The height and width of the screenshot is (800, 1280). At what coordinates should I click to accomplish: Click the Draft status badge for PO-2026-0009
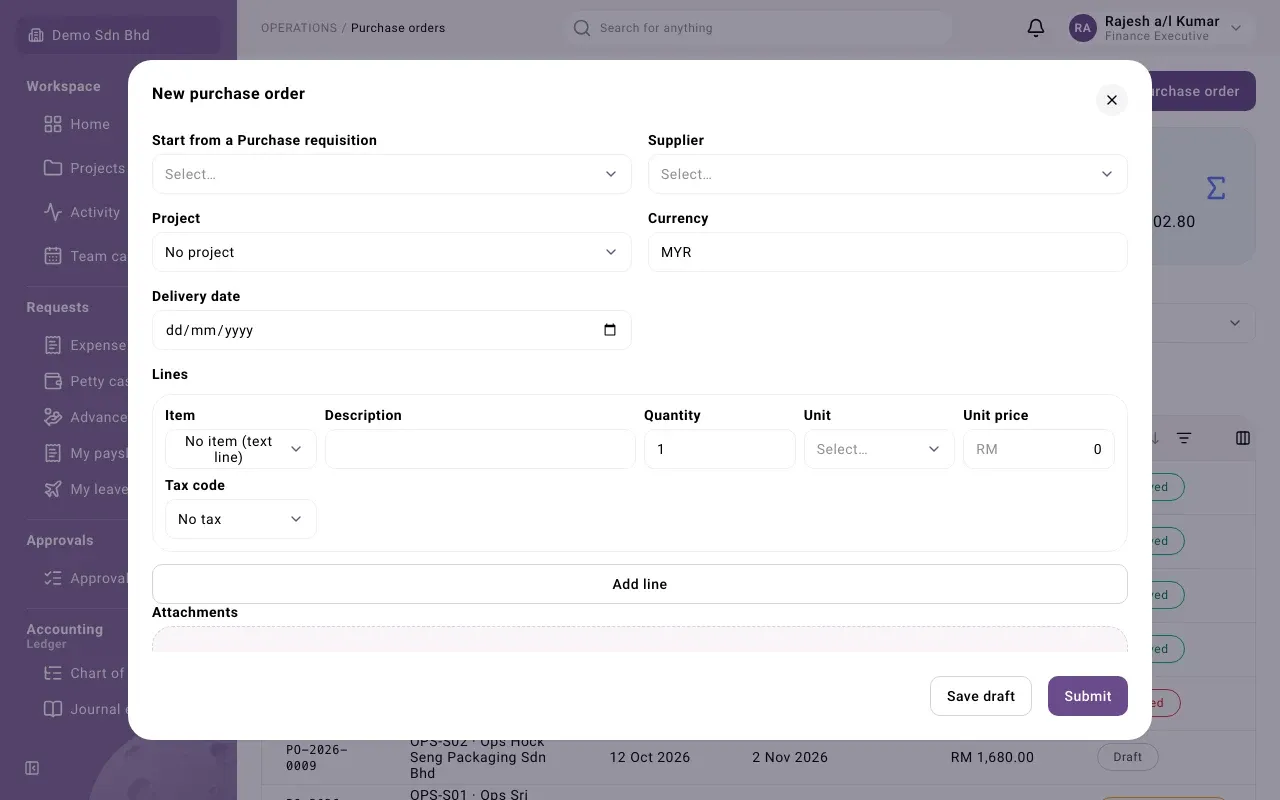[1127, 757]
